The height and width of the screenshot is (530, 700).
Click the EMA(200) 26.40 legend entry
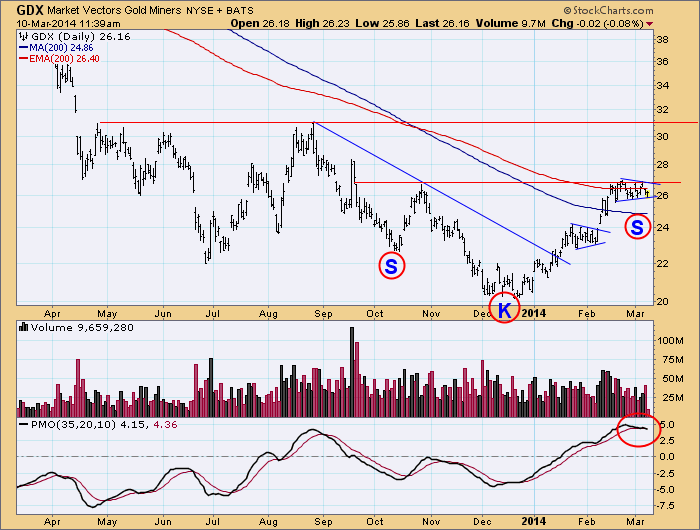click(64, 58)
